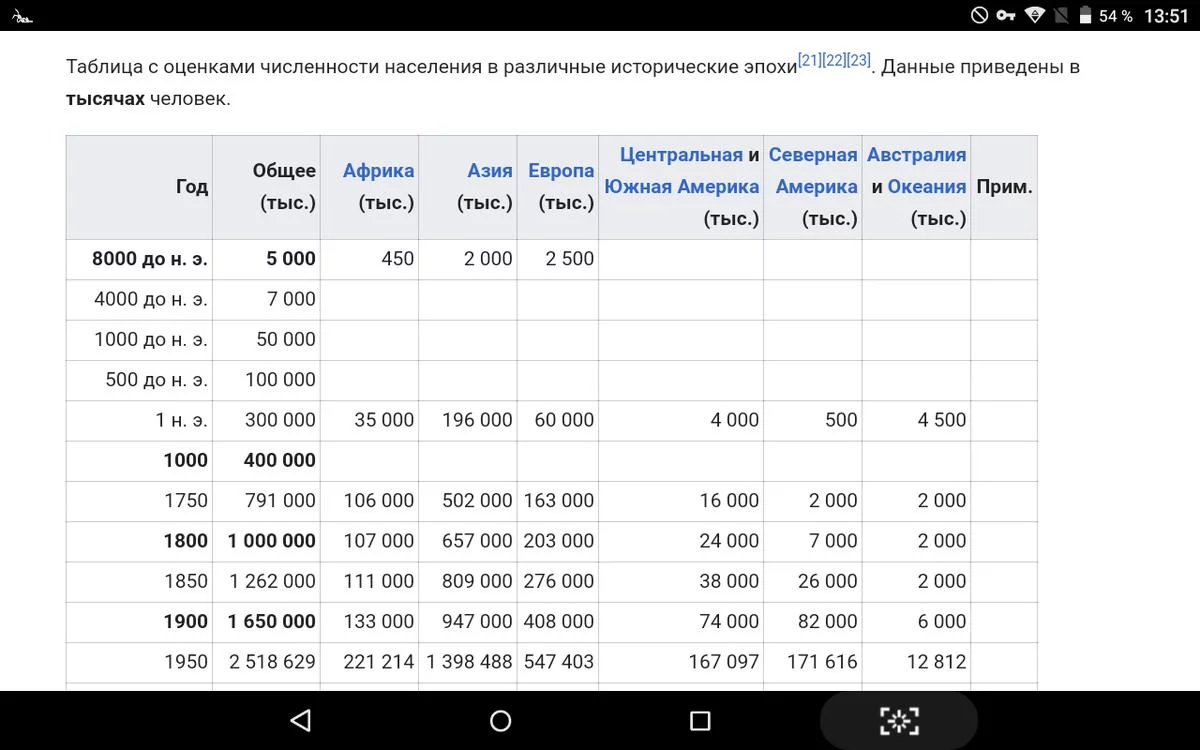1200x750 pixels.
Task: Open the Европа column header link
Action: [x=561, y=171]
